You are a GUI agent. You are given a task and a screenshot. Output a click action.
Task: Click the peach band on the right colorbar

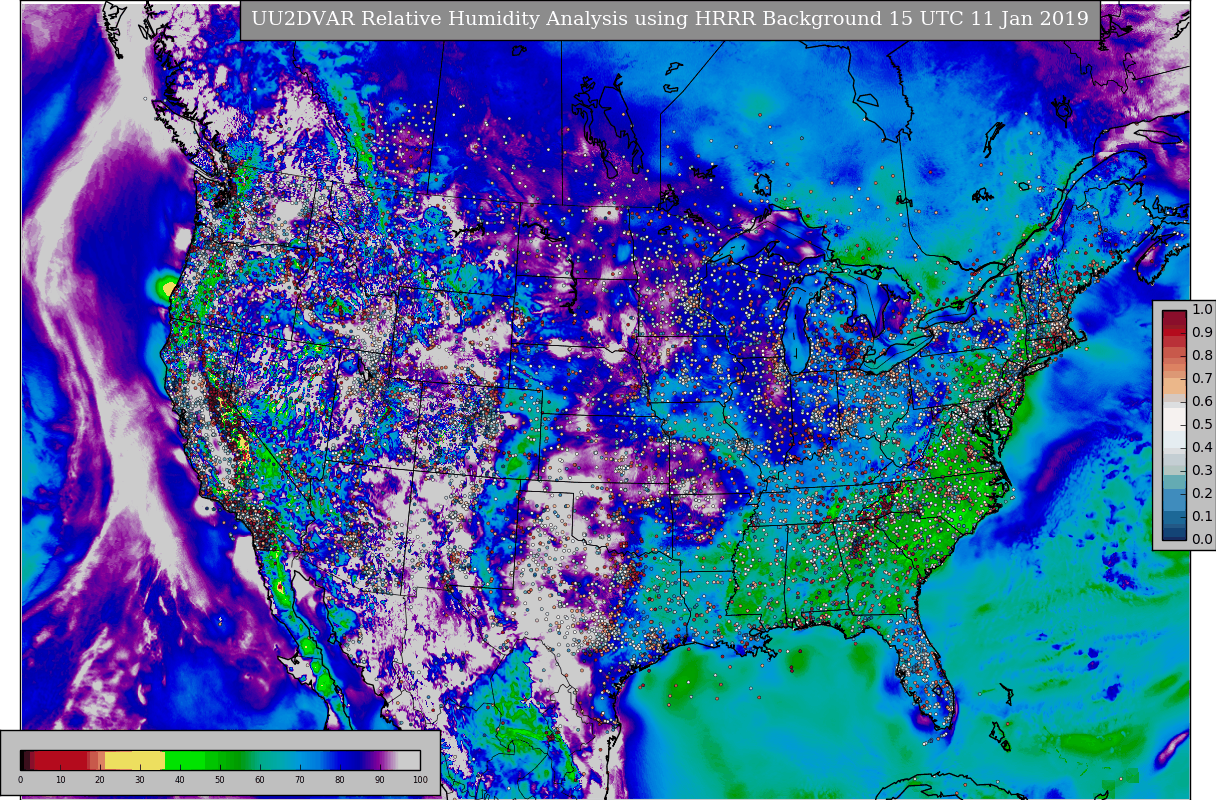tap(1174, 385)
